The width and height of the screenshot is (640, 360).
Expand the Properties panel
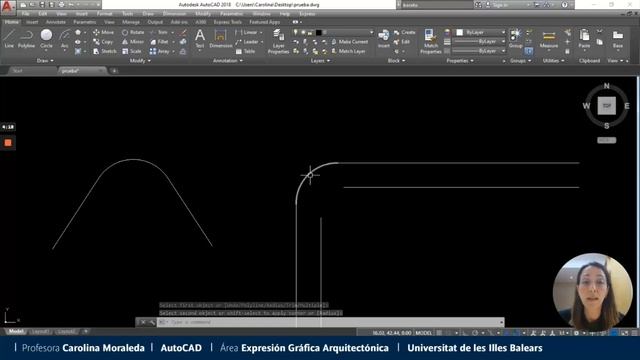[460, 60]
